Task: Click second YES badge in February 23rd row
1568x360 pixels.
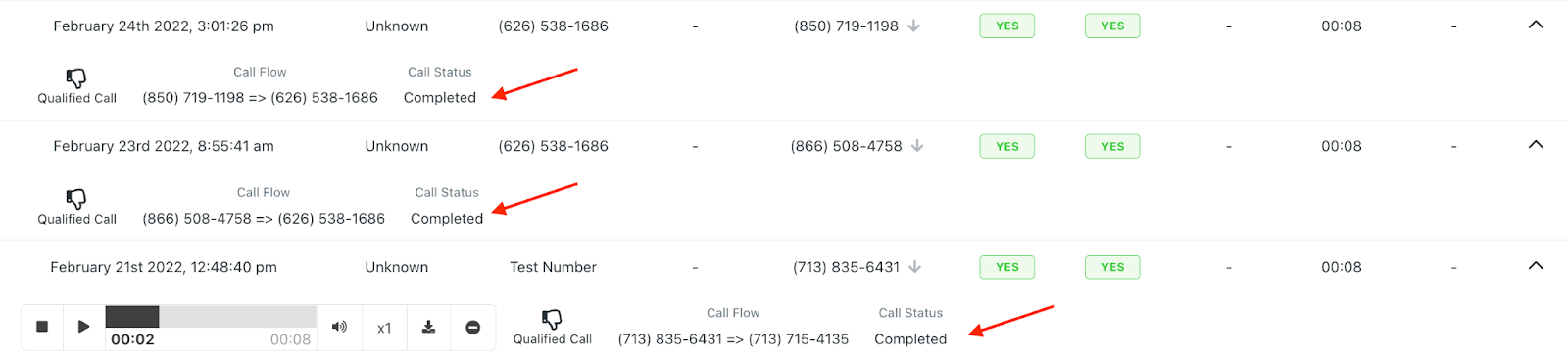Action: tap(1112, 146)
